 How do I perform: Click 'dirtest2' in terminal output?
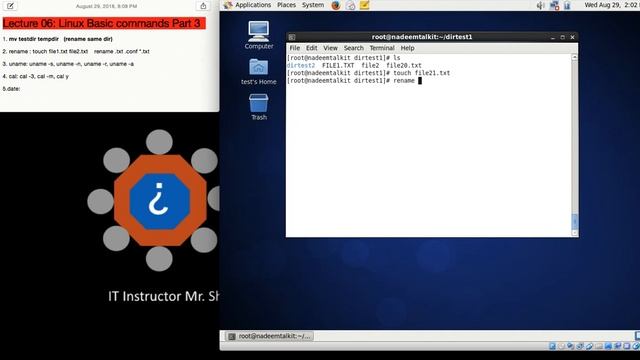(x=301, y=65)
